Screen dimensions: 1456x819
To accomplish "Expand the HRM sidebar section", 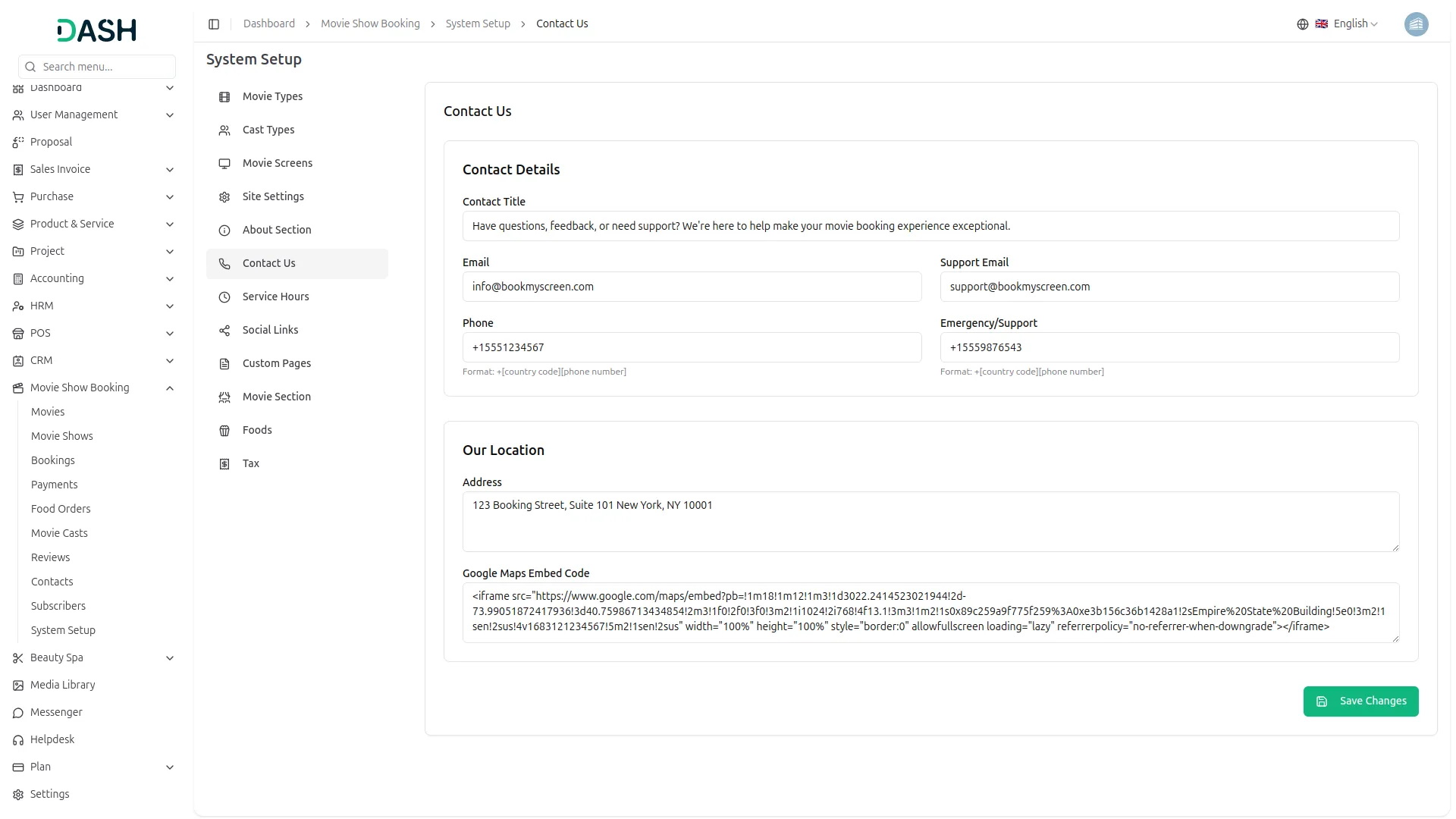I will [170, 306].
